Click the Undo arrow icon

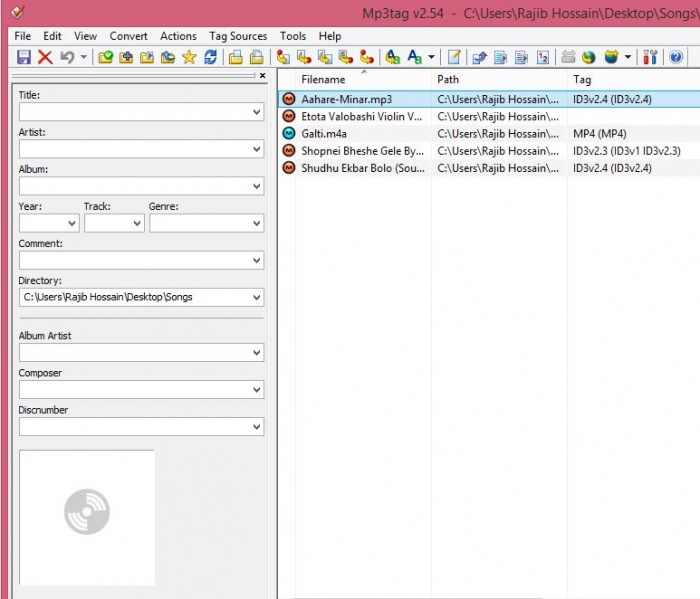(67, 57)
